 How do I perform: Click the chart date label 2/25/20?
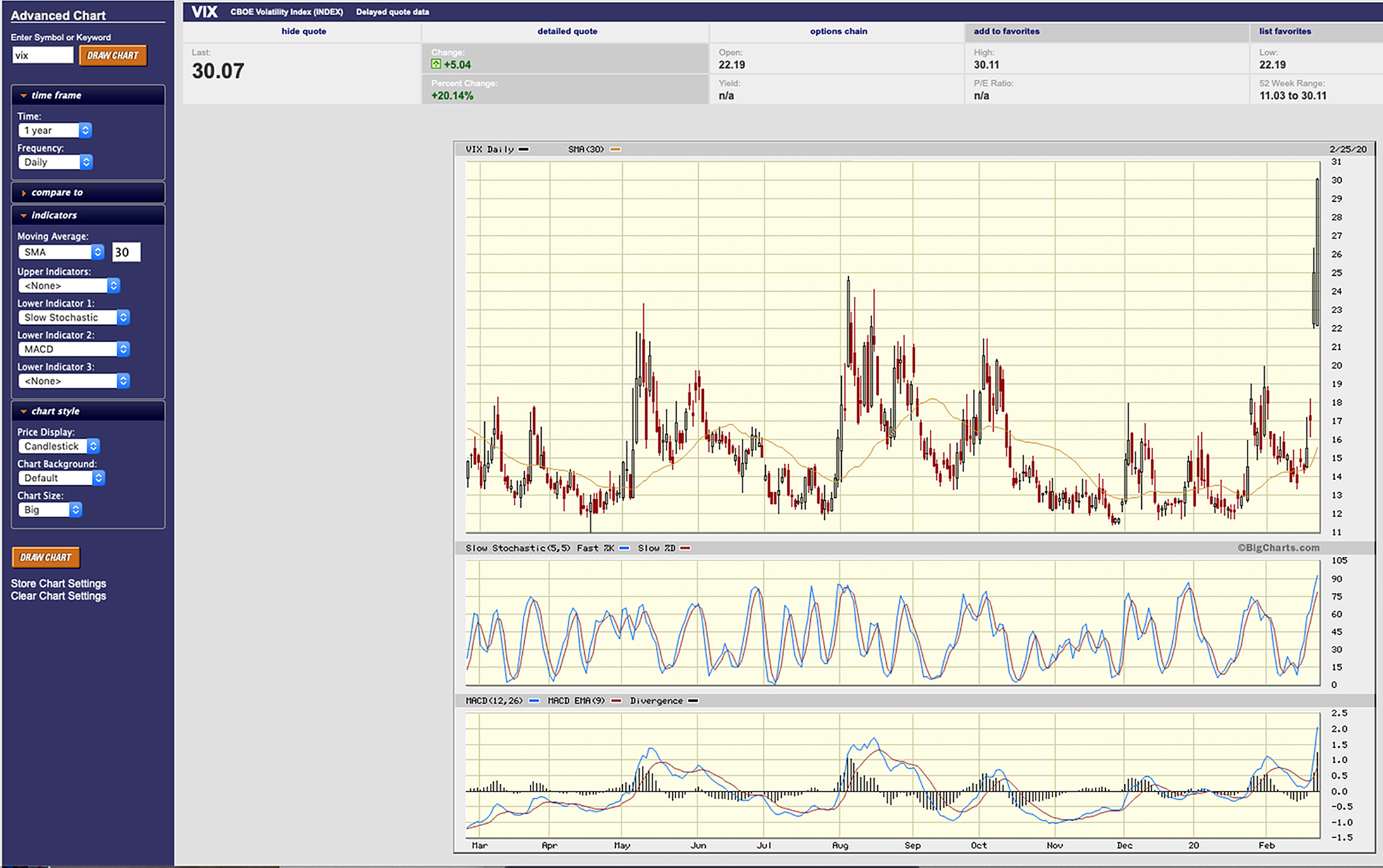1348,149
